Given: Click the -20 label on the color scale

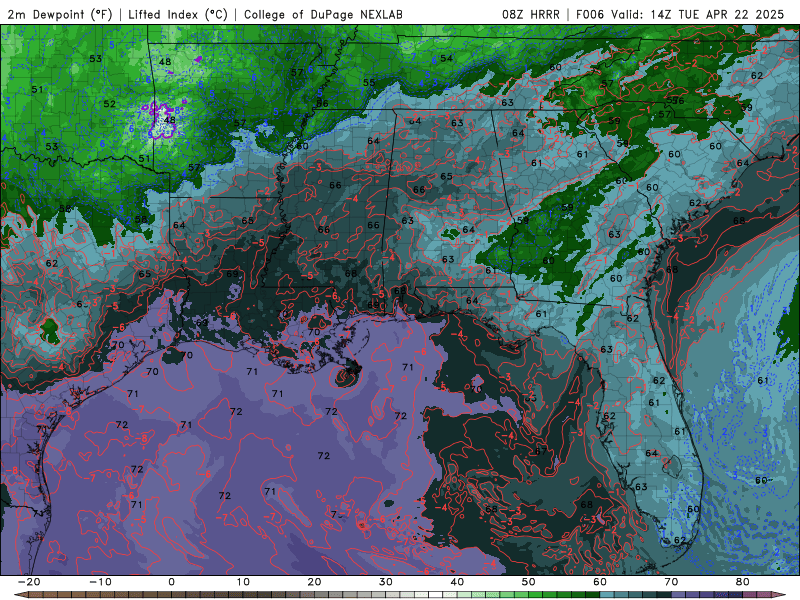Looking at the screenshot, I should (29, 582).
